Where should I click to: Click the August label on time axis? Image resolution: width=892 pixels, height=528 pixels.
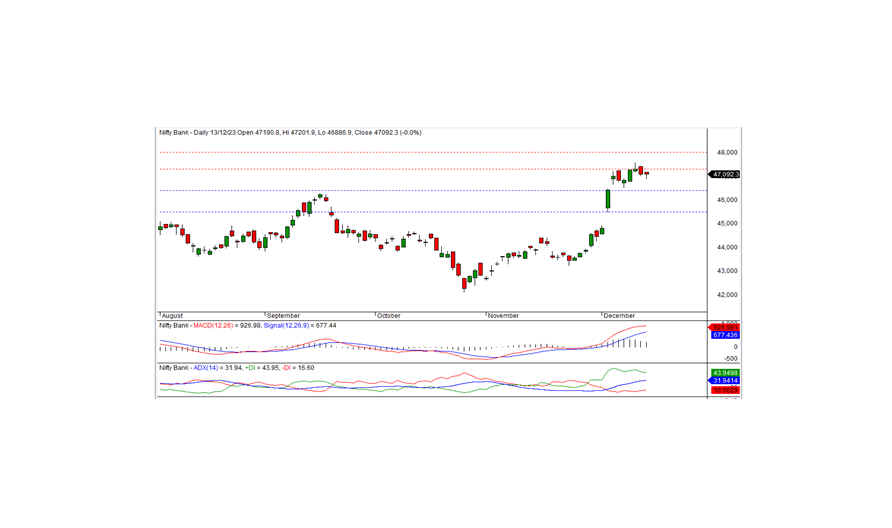pyautogui.click(x=172, y=315)
